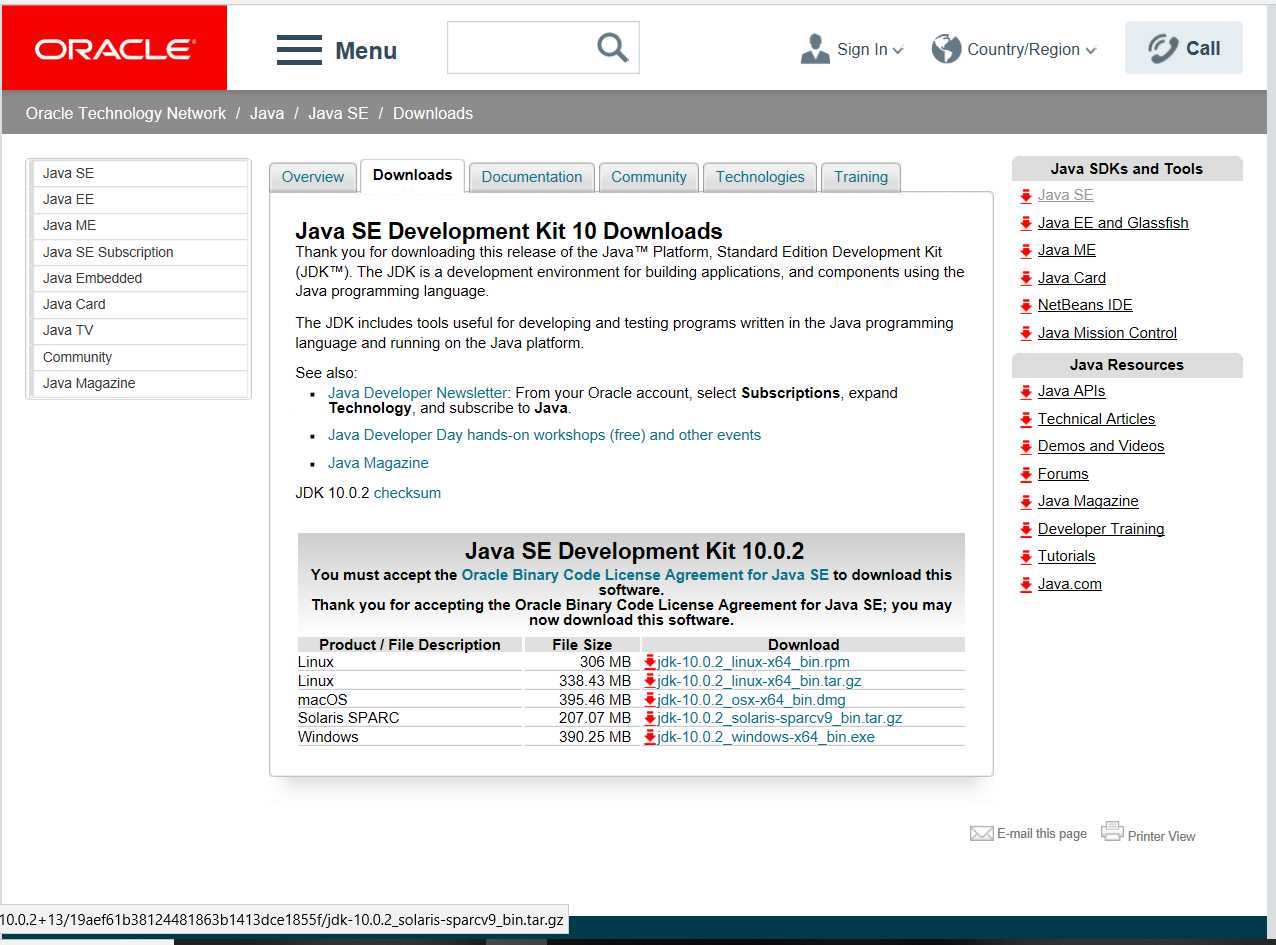Click the red arrow icon beside Developer Training
1276x945 pixels.
coord(1026,529)
